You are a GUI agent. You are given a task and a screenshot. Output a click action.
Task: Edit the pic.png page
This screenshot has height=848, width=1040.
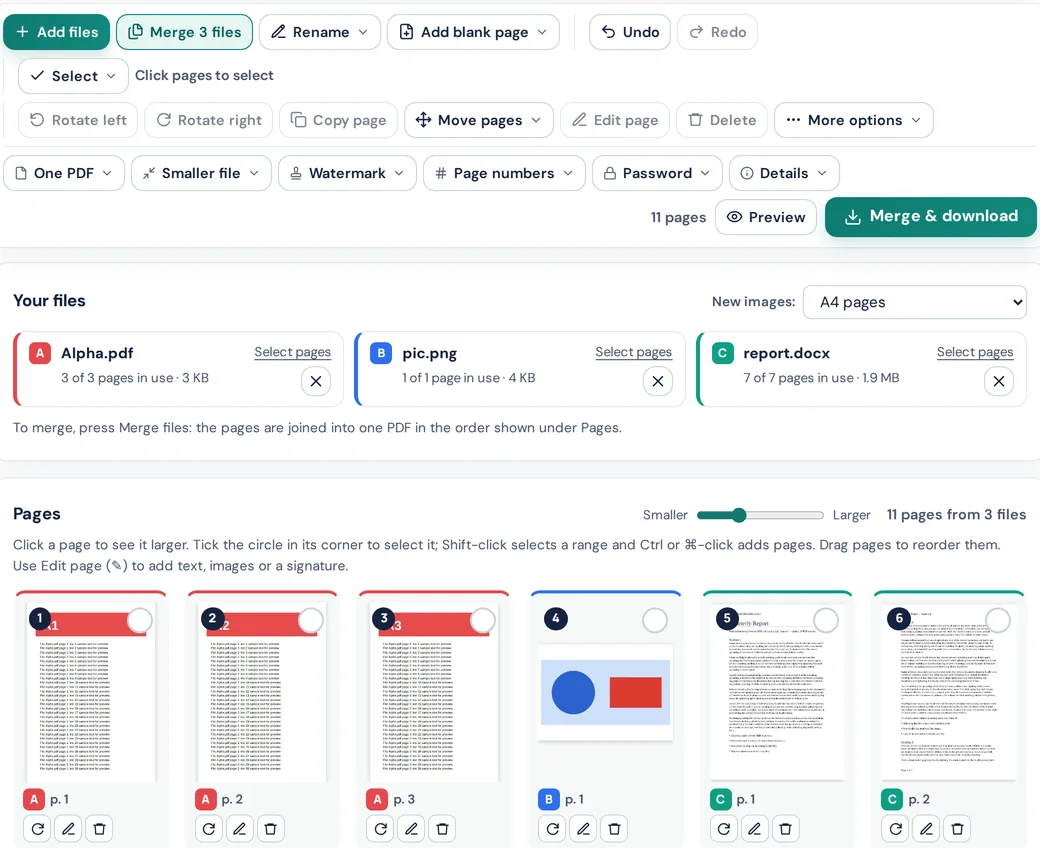click(x=583, y=828)
